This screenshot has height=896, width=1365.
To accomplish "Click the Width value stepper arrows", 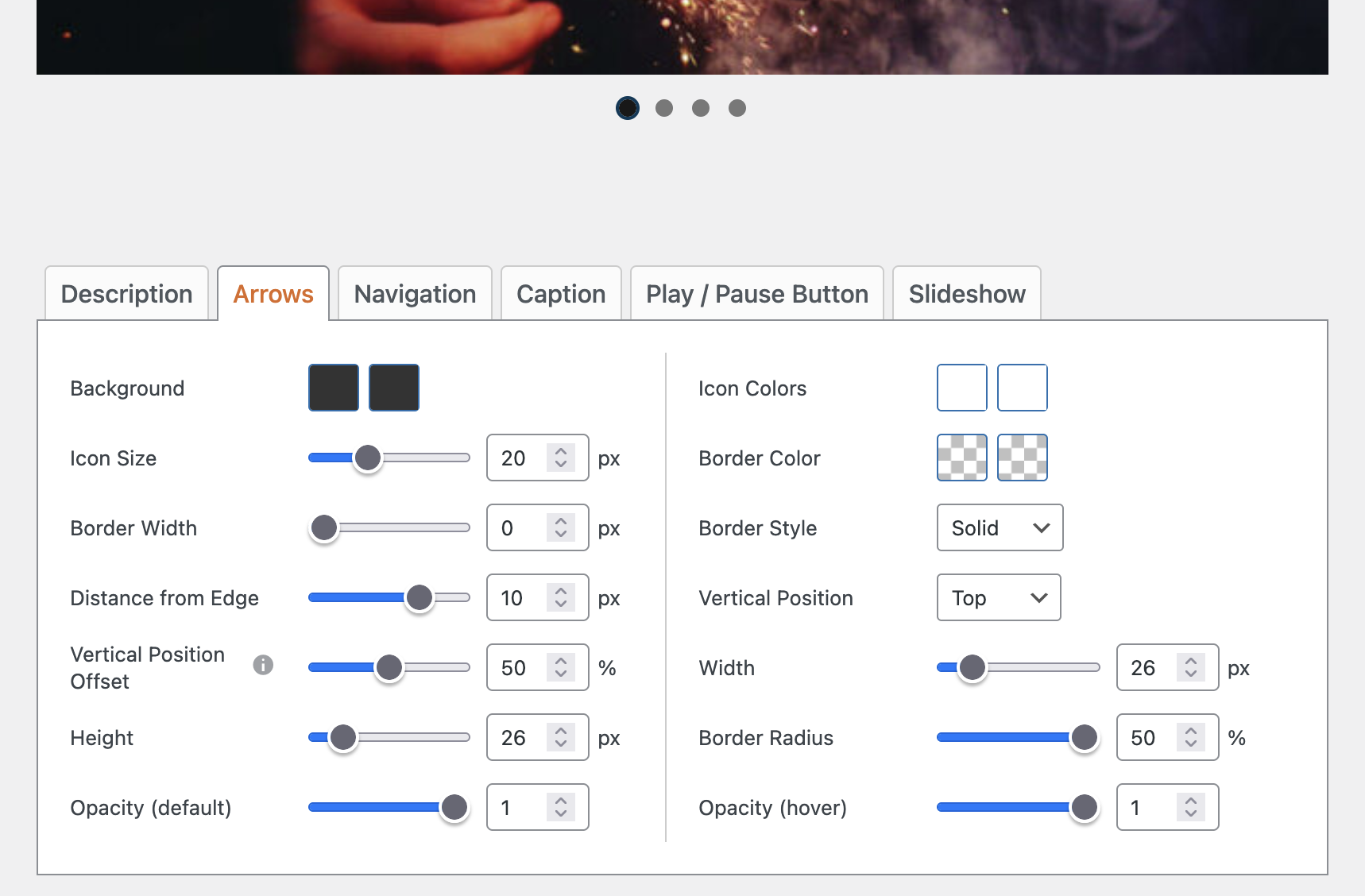I will click(x=1190, y=668).
